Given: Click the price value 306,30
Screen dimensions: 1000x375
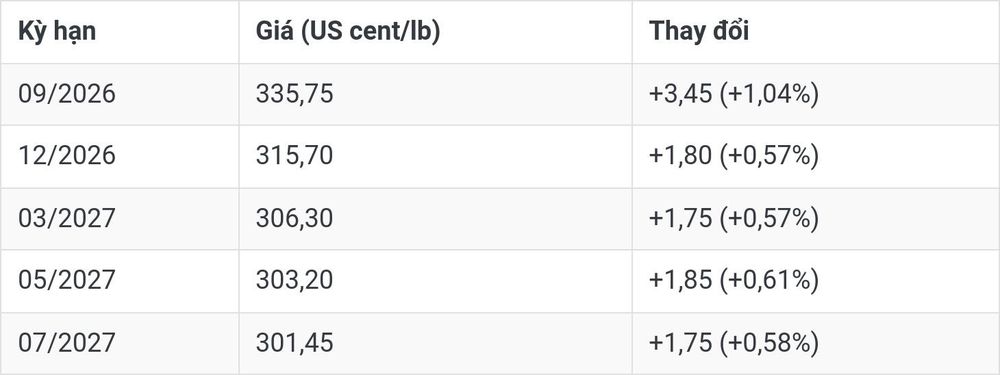Looking at the screenshot, I should tap(295, 218).
